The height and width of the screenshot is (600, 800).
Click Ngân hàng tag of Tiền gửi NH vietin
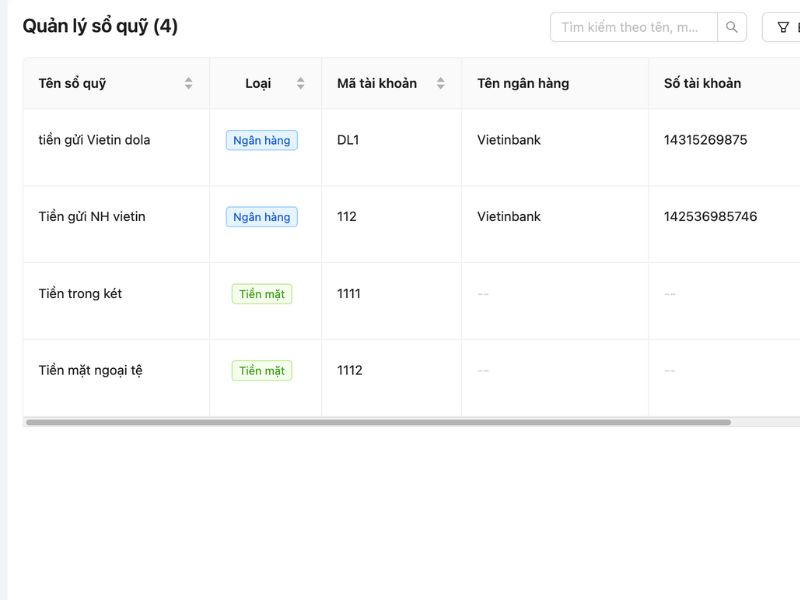261,217
